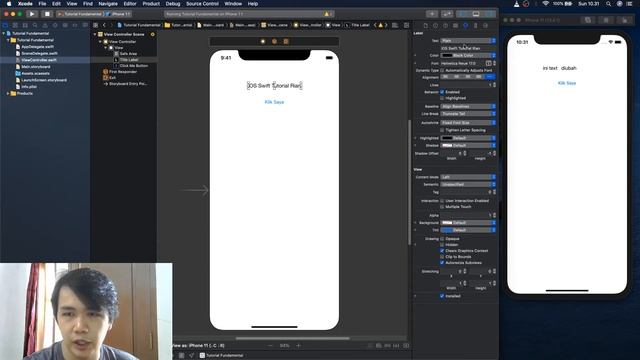Open Spotlight search in the menu bar
Viewport: 640px width, 360px height.
608,4
